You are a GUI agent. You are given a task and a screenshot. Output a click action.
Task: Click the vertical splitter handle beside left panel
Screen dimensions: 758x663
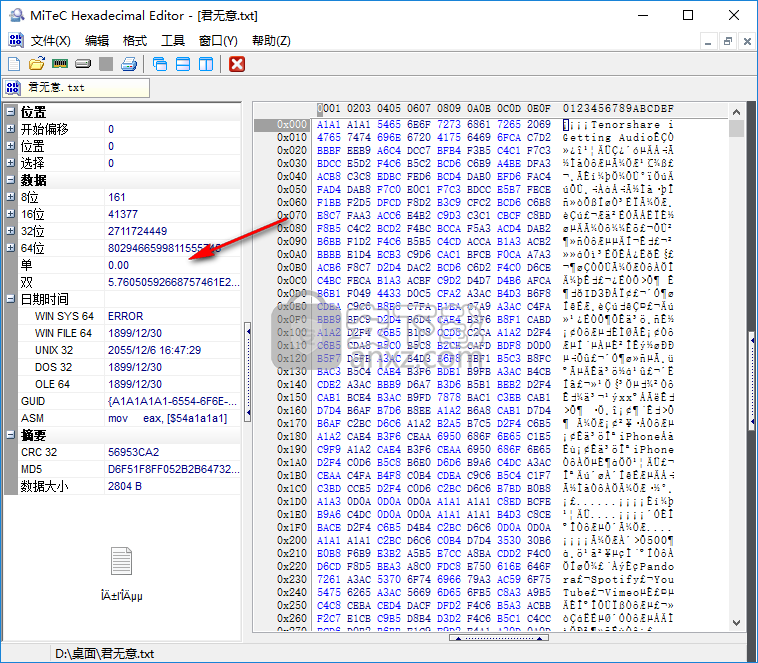248,372
